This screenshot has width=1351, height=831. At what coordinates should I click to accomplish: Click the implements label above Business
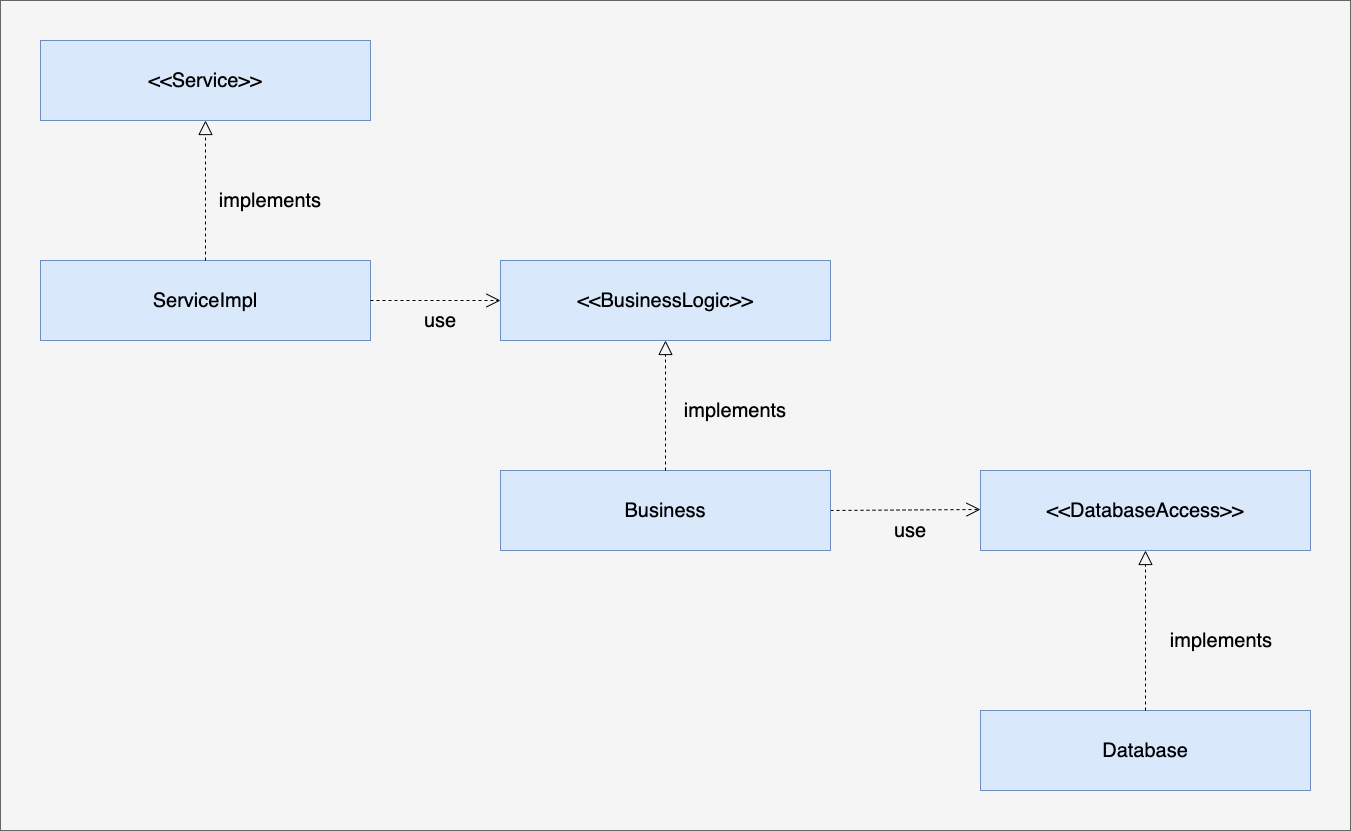734,410
